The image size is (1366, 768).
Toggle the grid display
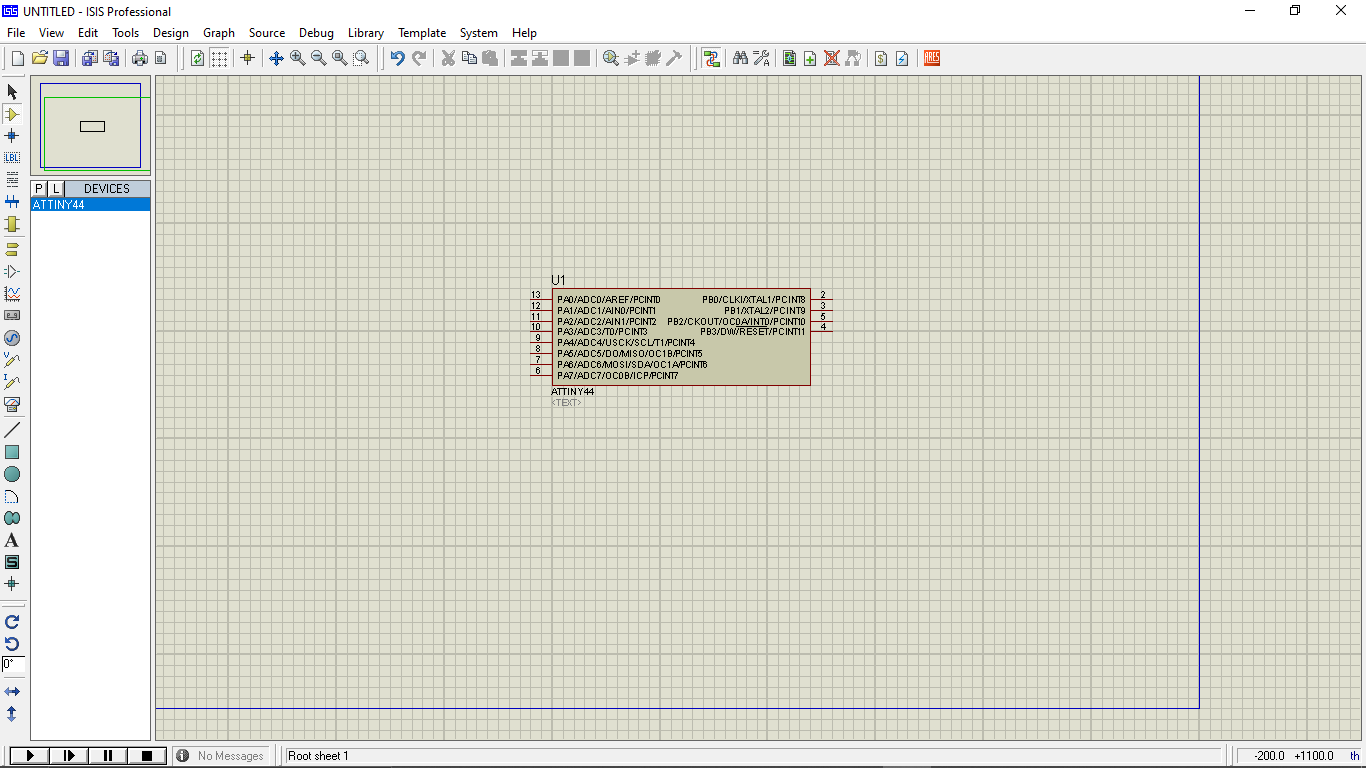219,58
